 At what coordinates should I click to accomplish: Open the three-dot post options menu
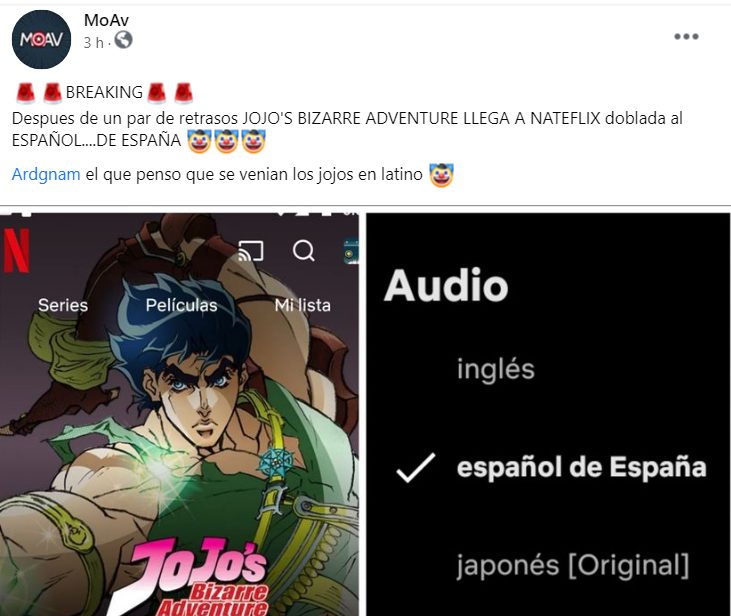pos(686,36)
